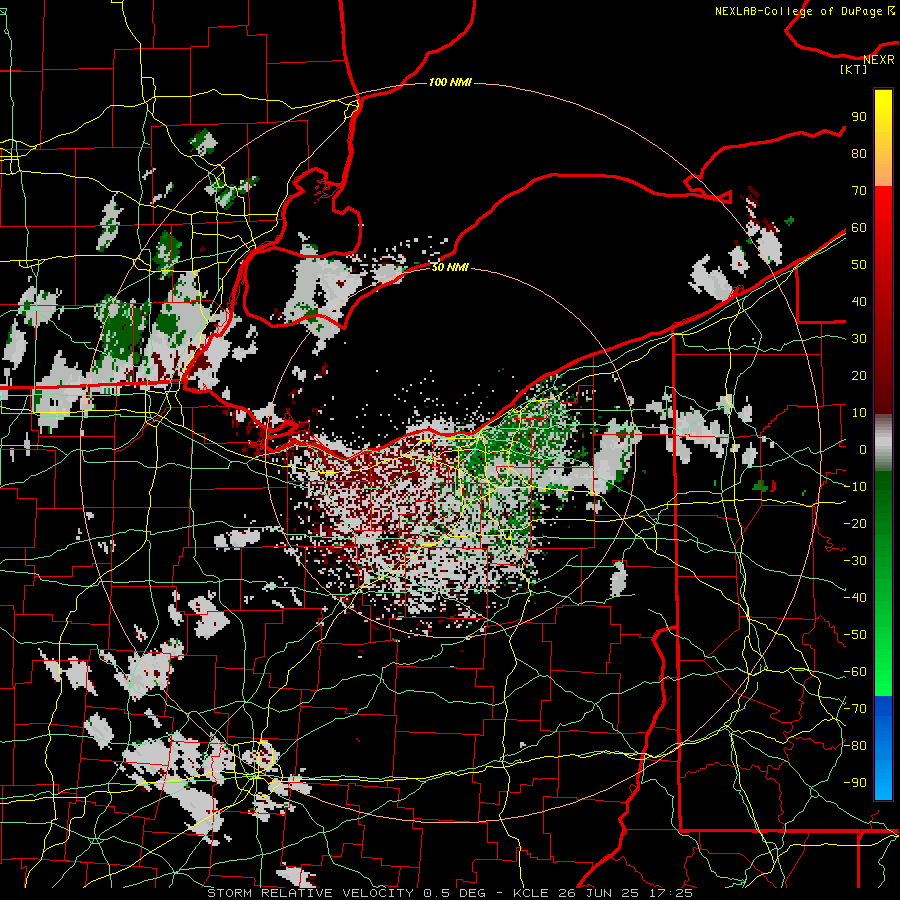The image size is (900, 900).
Task: Click the 50 value on the velocity scale
Action: point(859,265)
